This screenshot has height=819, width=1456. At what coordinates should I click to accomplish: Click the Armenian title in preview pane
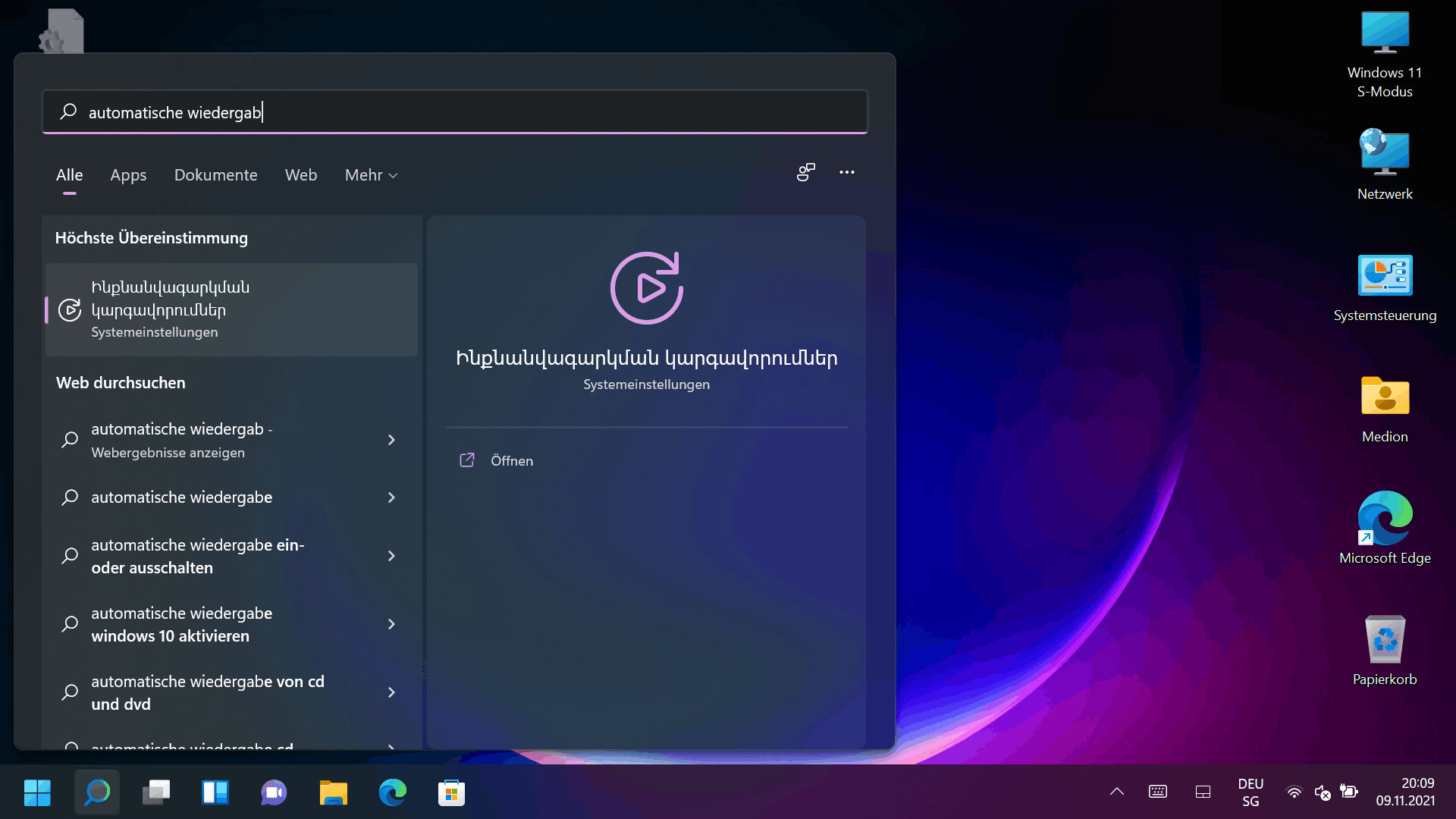tap(647, 358)
